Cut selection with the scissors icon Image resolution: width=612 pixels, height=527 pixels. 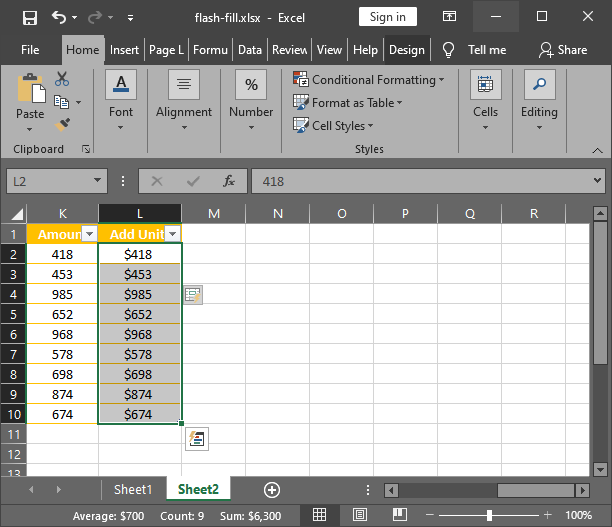tap(62, 79)
